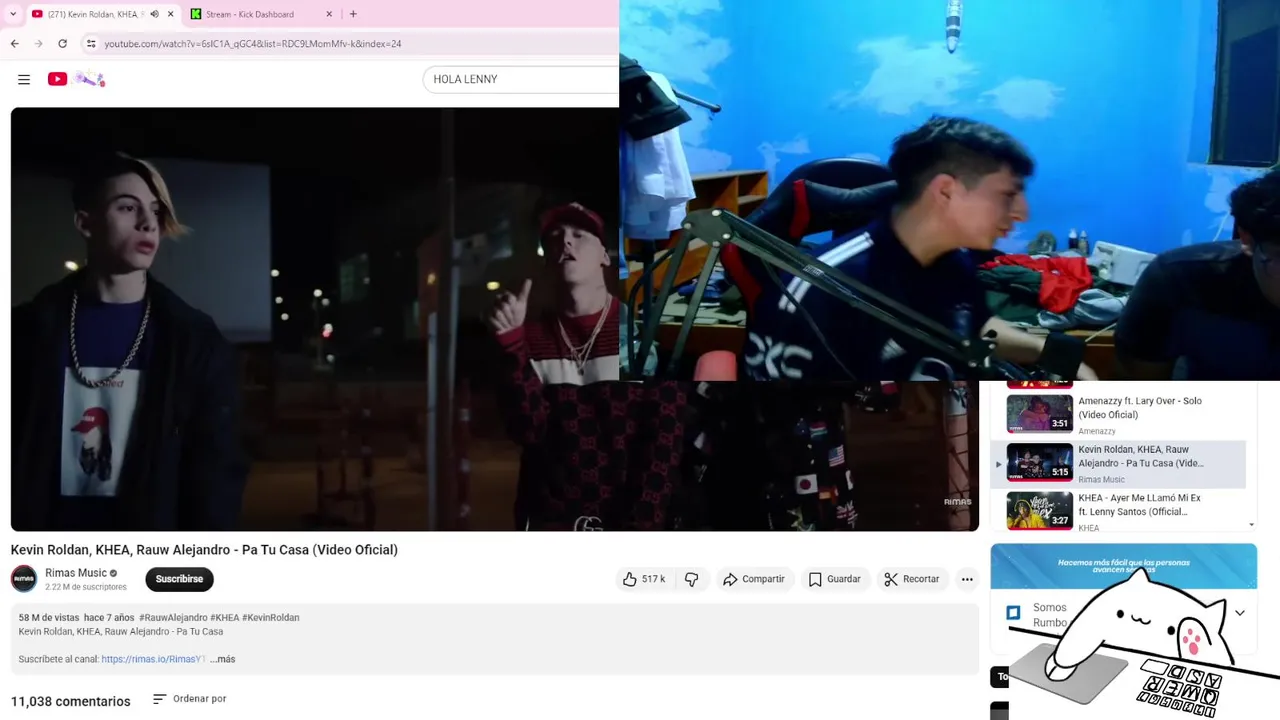
Task: Click the #KevinRoldan hashtag
Action: point(271,618)
